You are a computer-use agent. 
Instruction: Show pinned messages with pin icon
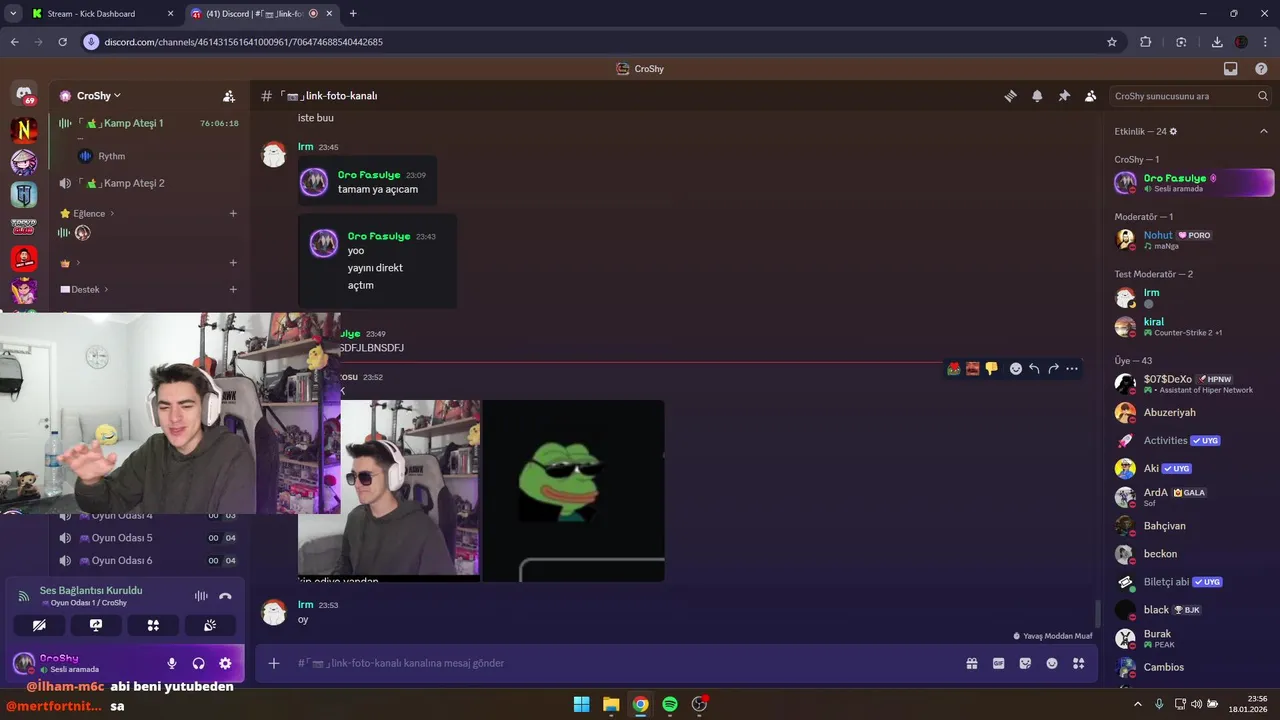(x=1064, y=96)
